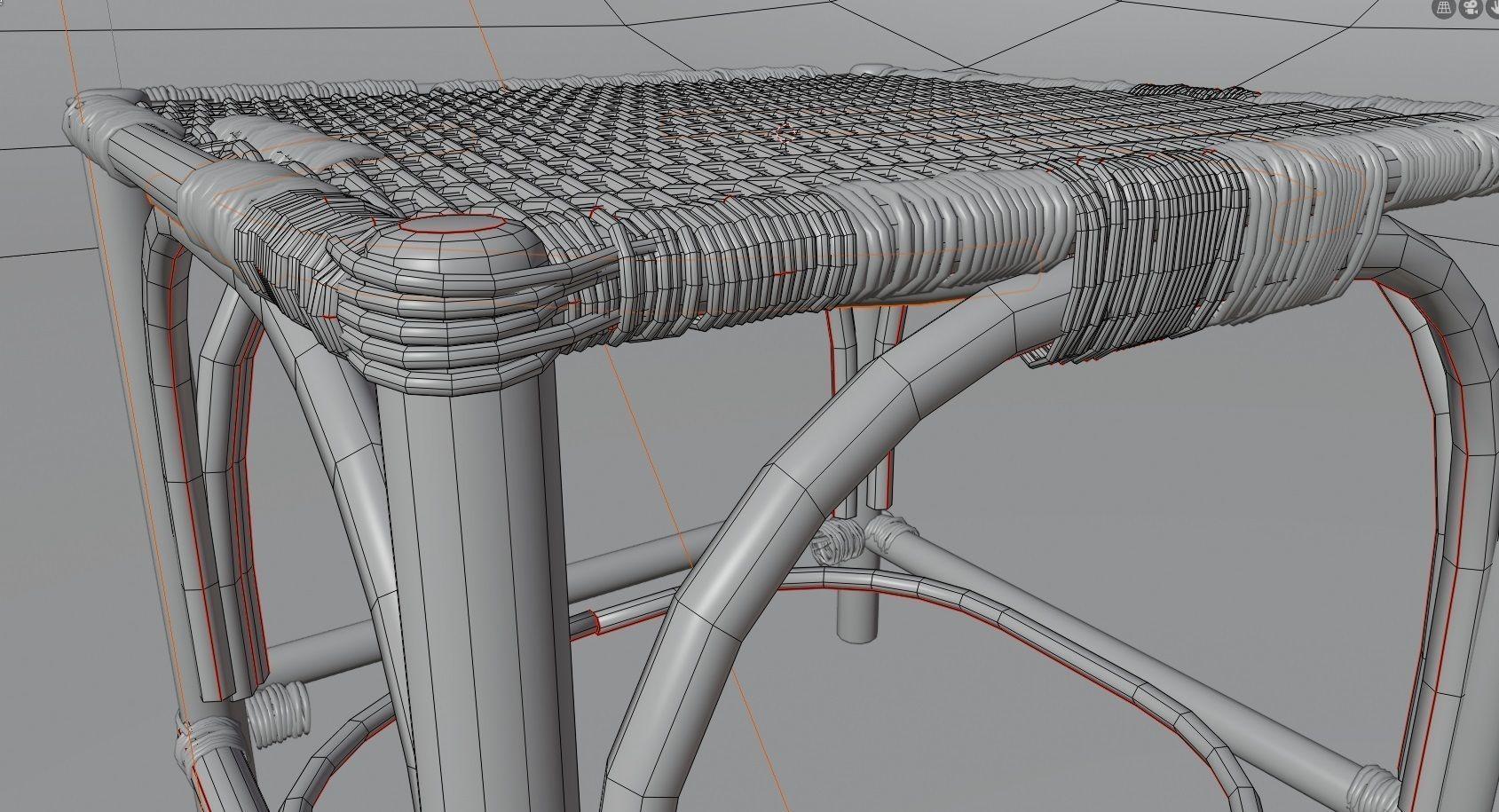
Task: Switch the viewport between perspective and orthographic
Action: 1445,8
